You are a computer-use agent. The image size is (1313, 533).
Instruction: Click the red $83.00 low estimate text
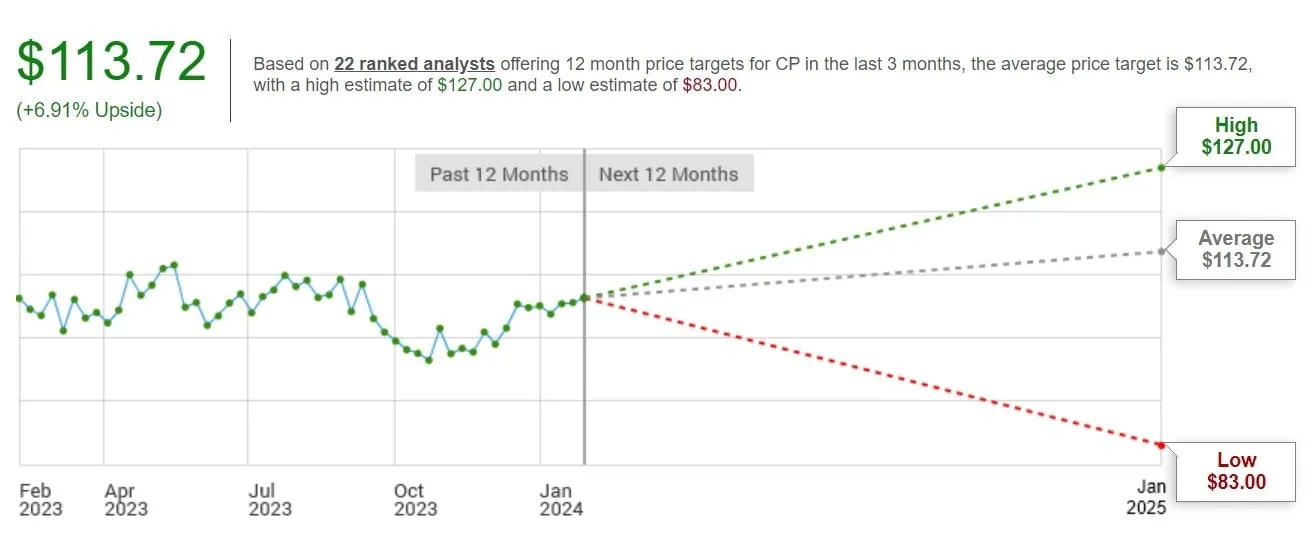[710, 85]
